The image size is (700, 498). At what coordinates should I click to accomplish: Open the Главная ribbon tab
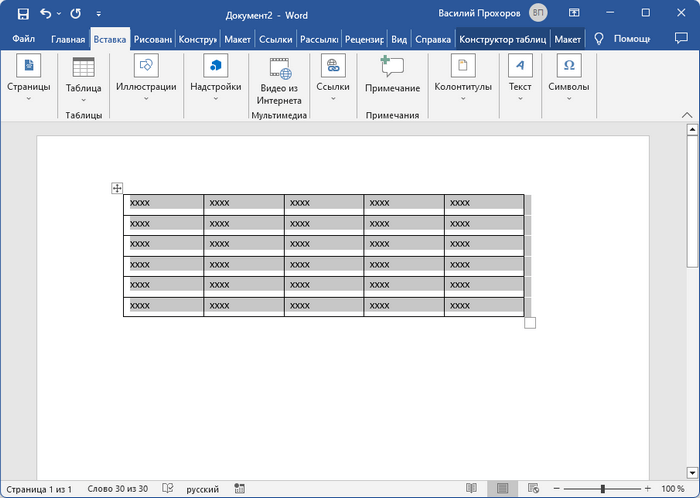pyautogui.click(x=68, y=38)
